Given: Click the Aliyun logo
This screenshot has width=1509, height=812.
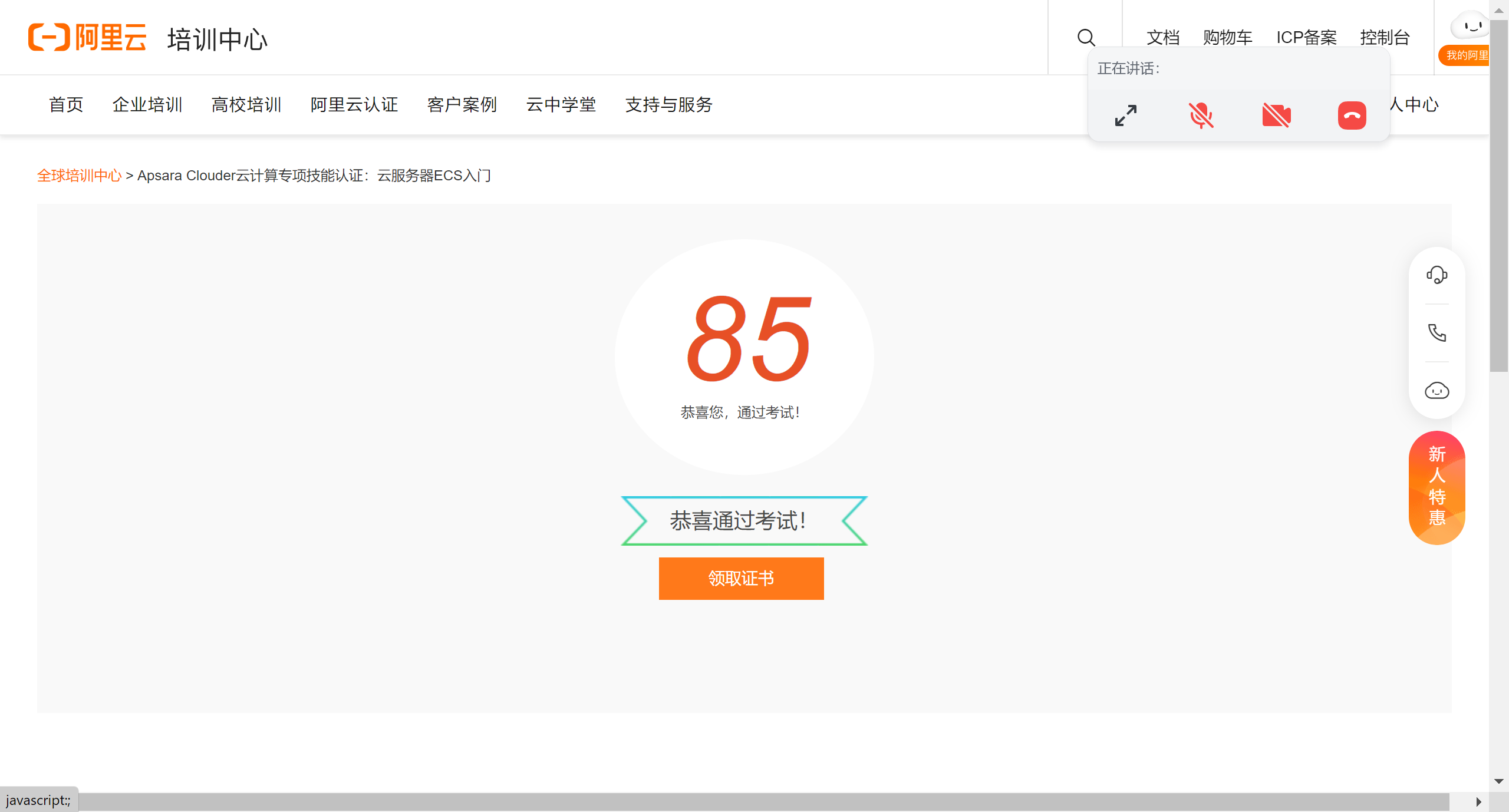Looking at the screenshot, I should coord(87,38).
